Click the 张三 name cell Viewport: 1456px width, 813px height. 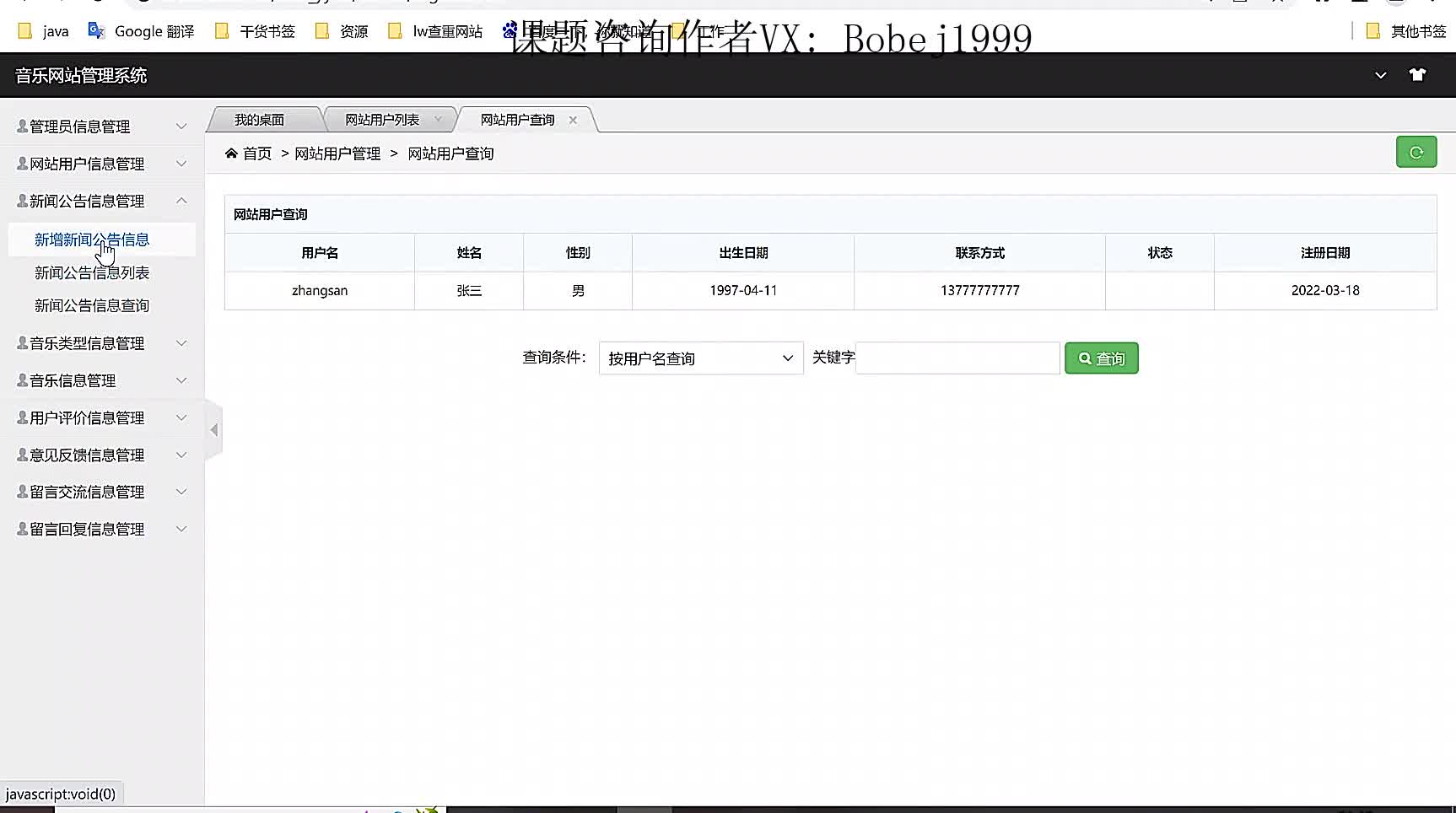click(x=469, y=290)
